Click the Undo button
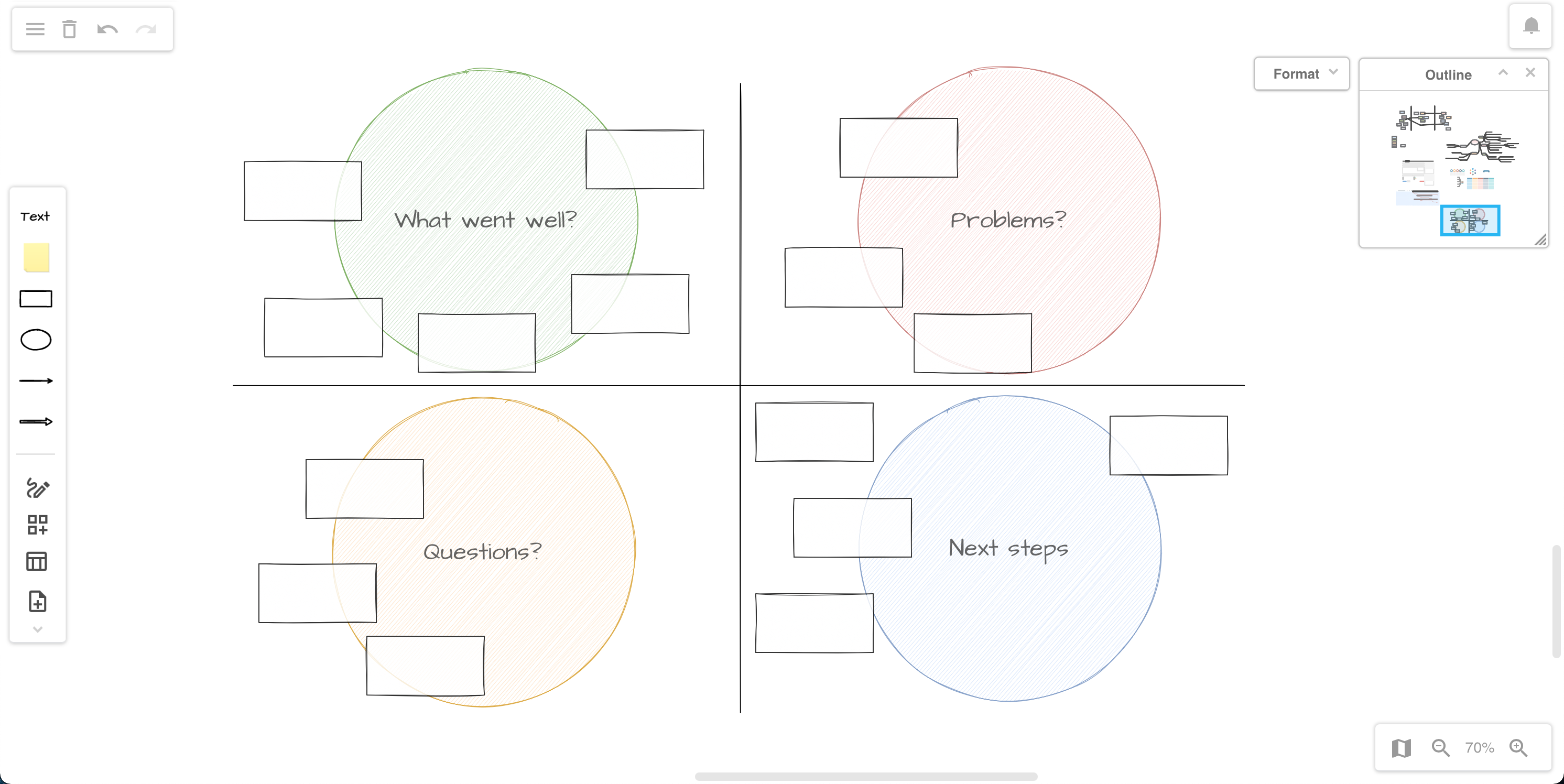Image resolution: width=1564 pixels, height=784 pixels. [108, 30]
